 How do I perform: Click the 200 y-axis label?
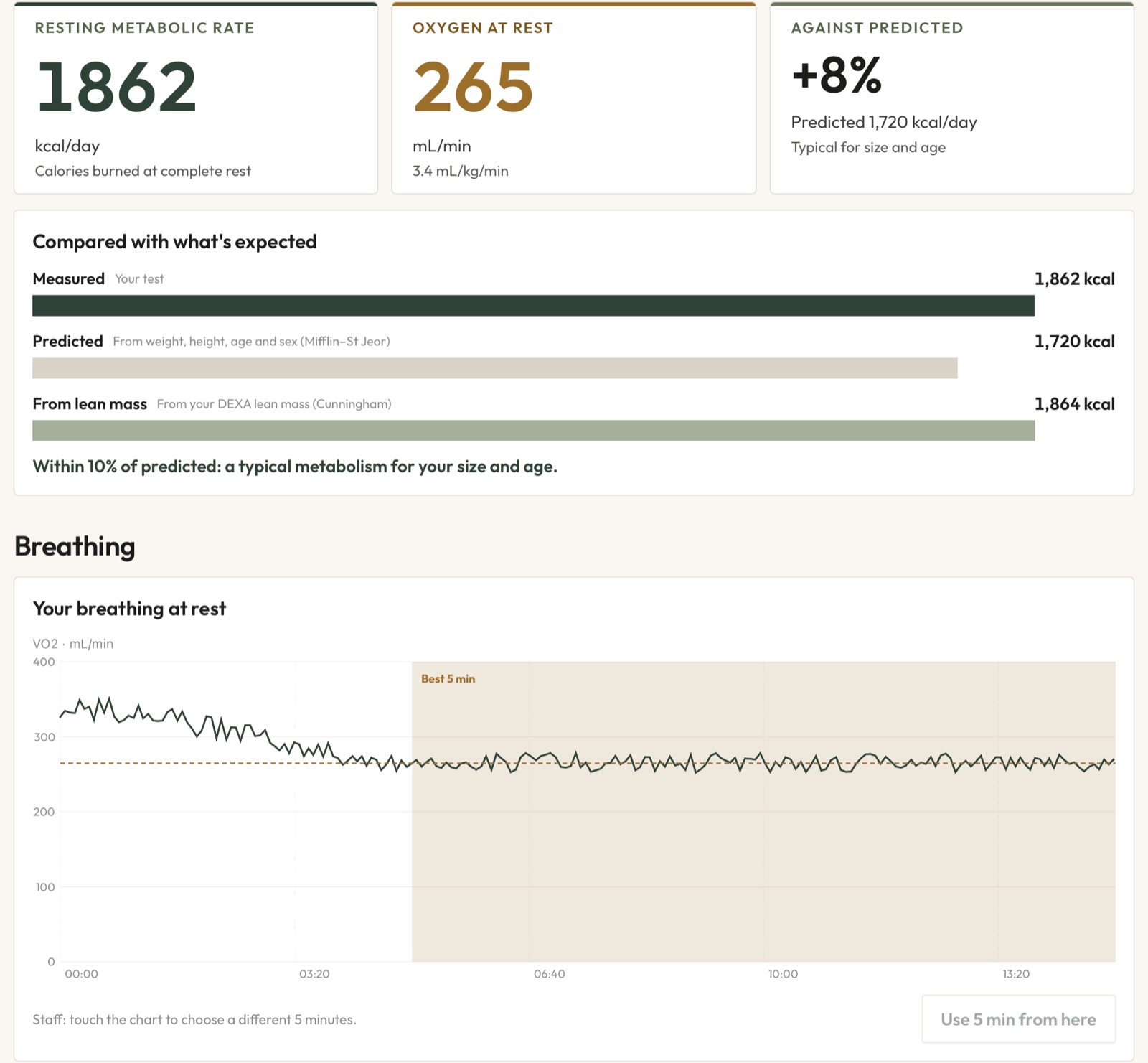pyautogui.click(x=44, y=812)
